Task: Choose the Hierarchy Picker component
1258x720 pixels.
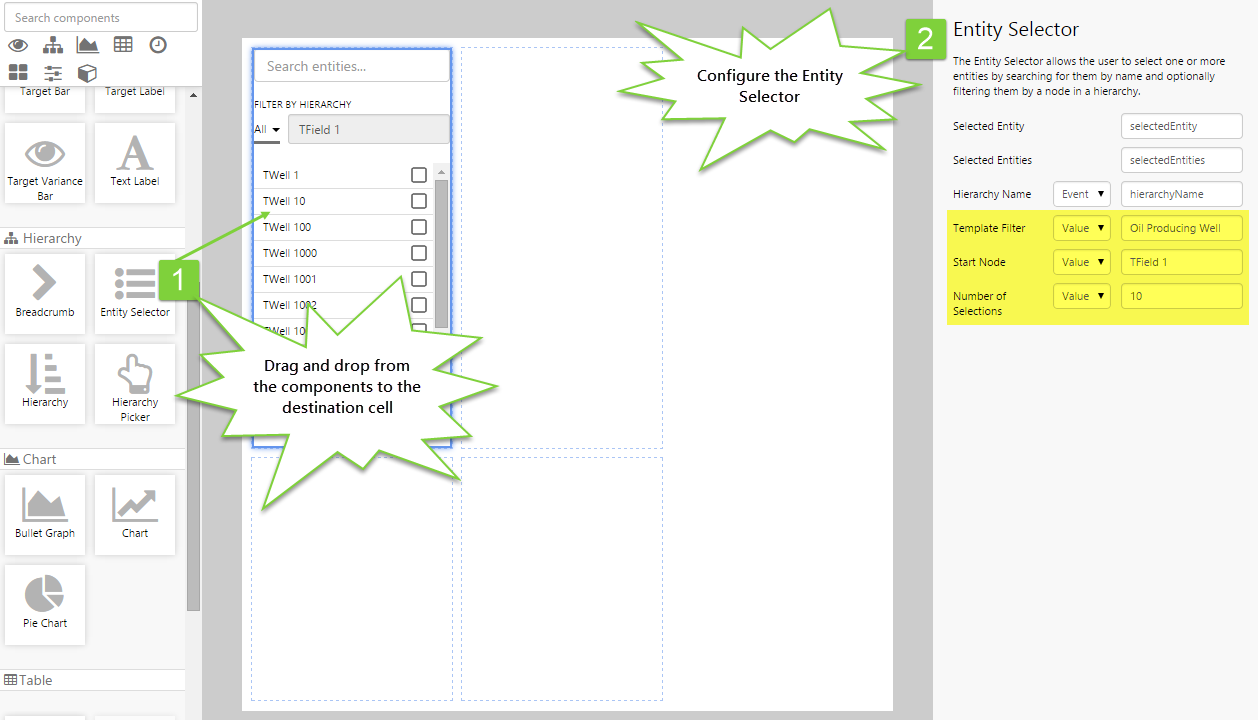Action: pos(135,383)
